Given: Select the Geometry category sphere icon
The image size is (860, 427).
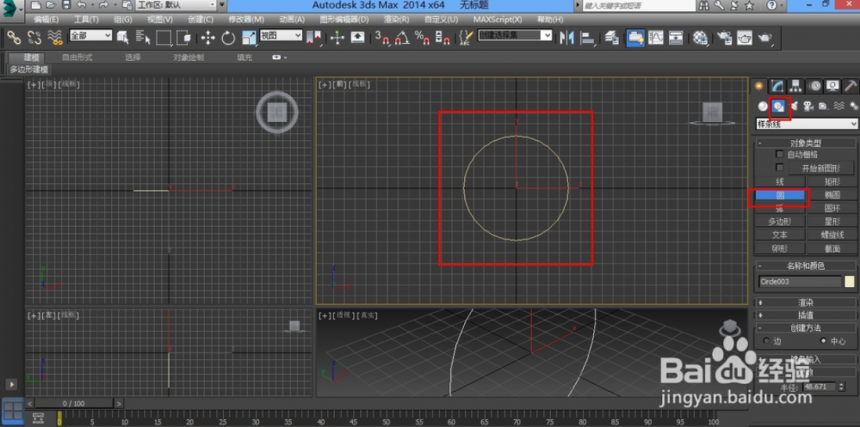Looking at the screenshot, I should click(762, 106).
